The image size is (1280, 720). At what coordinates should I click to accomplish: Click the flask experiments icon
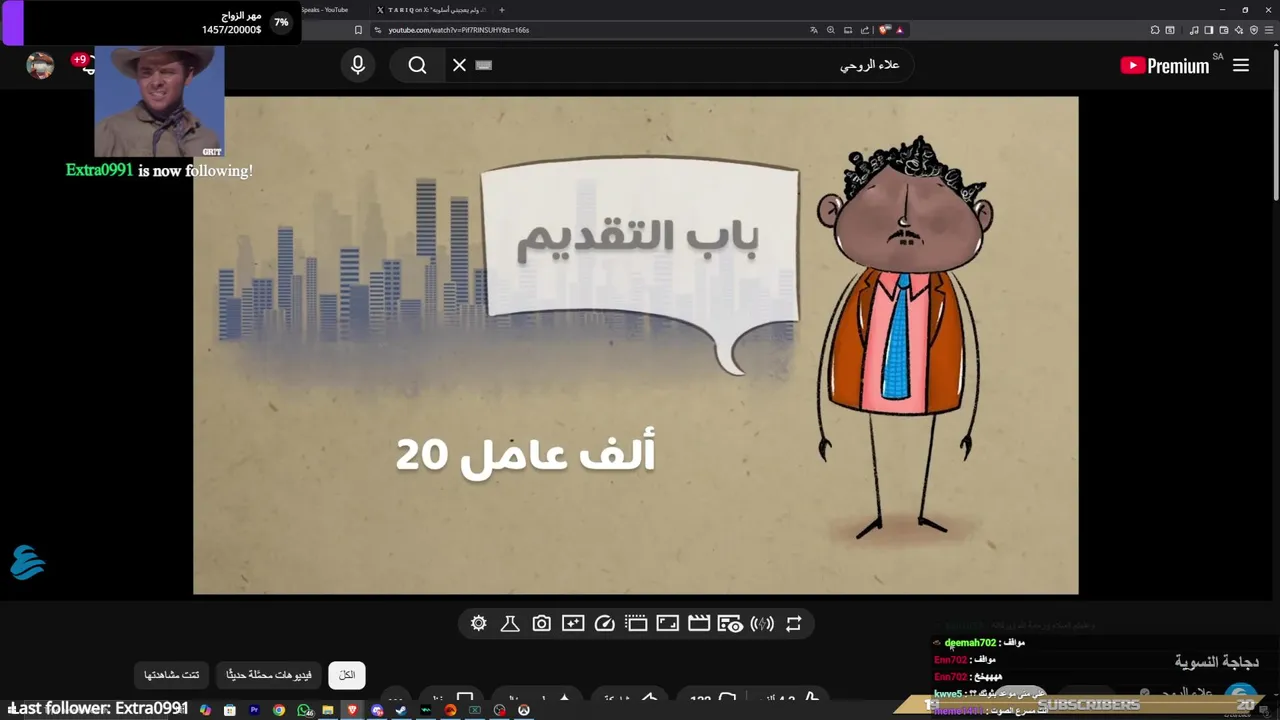pos(510,624)
